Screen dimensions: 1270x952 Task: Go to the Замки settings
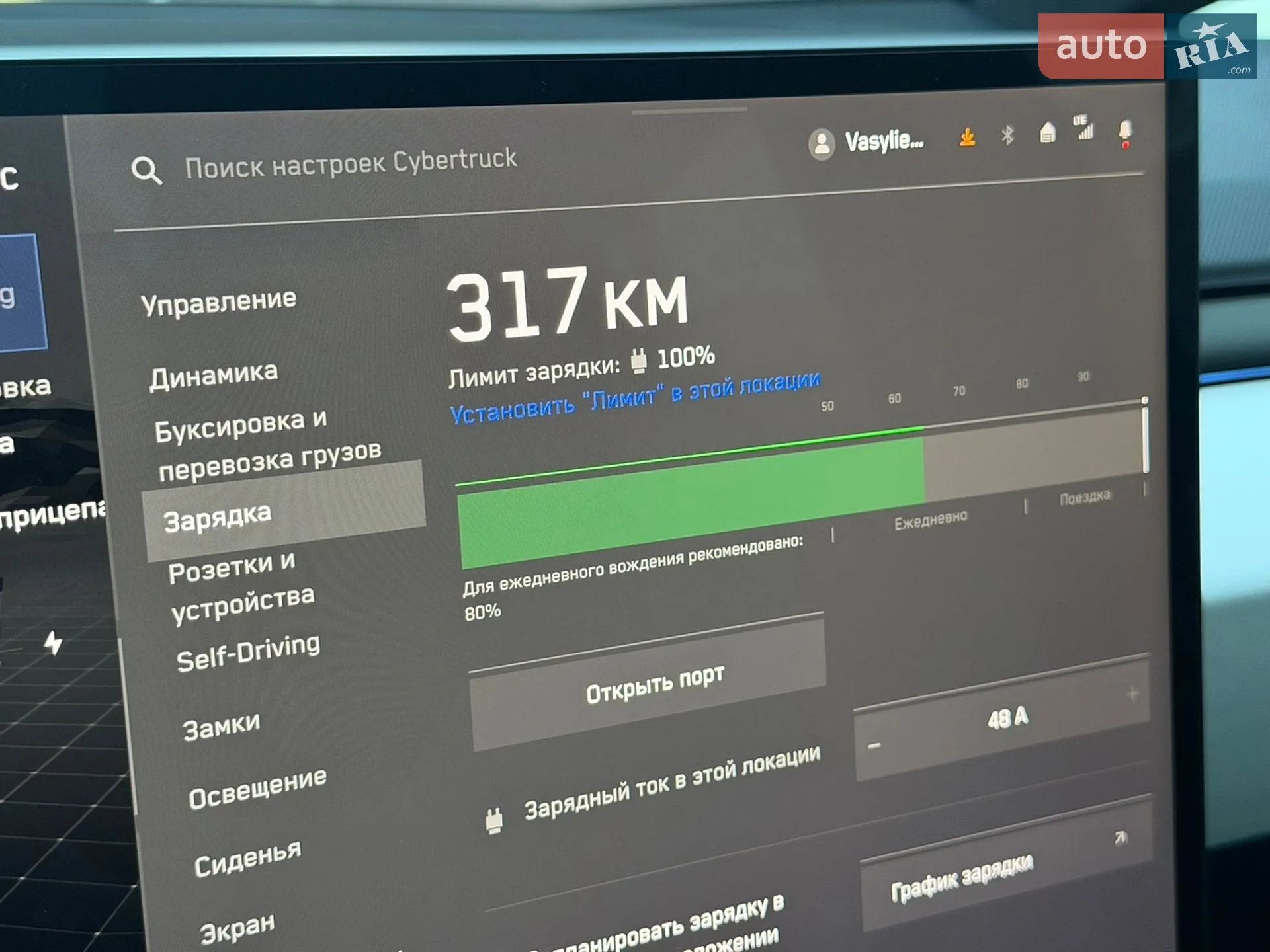[222, 727]
